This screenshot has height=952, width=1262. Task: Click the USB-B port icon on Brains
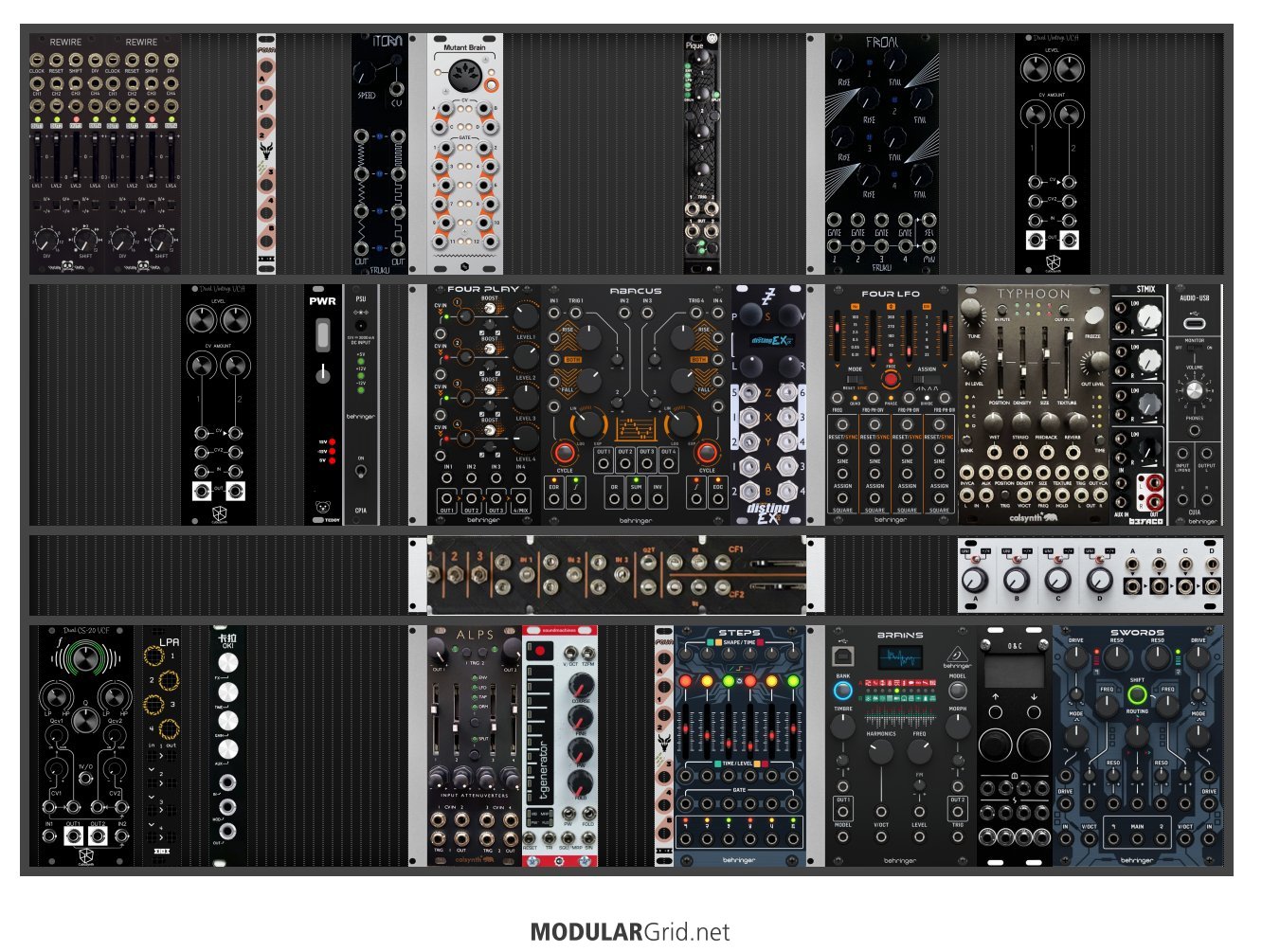pos(842,656)
